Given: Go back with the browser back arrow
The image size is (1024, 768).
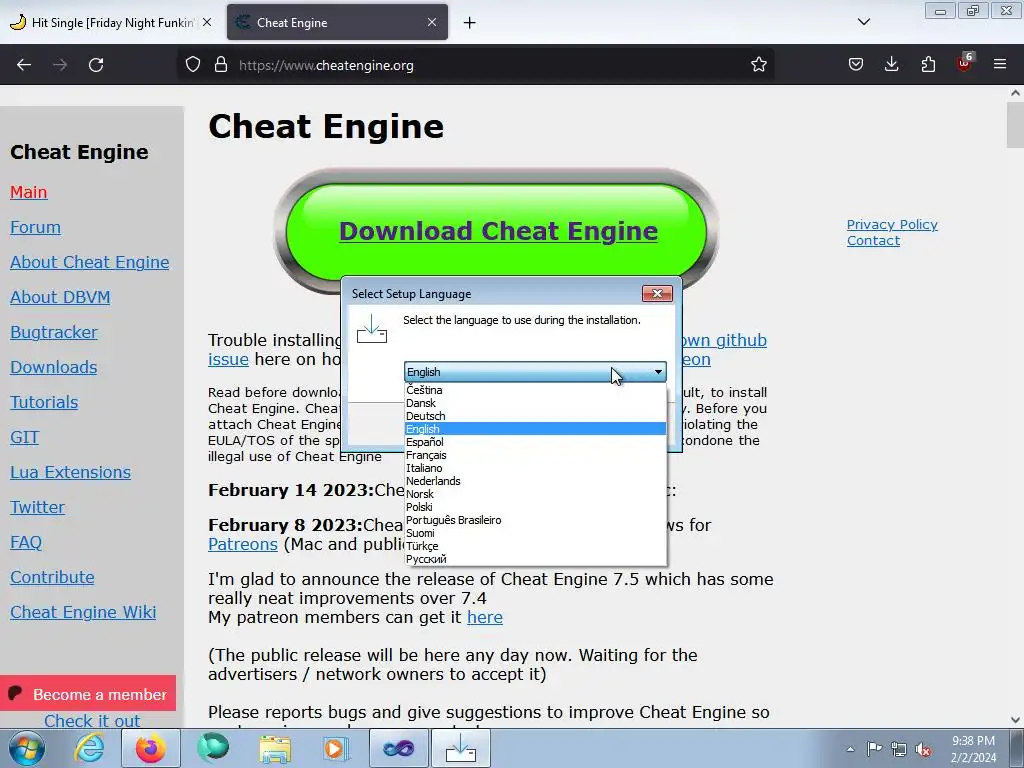Looking at the screenshot, I should click(24, 65).
